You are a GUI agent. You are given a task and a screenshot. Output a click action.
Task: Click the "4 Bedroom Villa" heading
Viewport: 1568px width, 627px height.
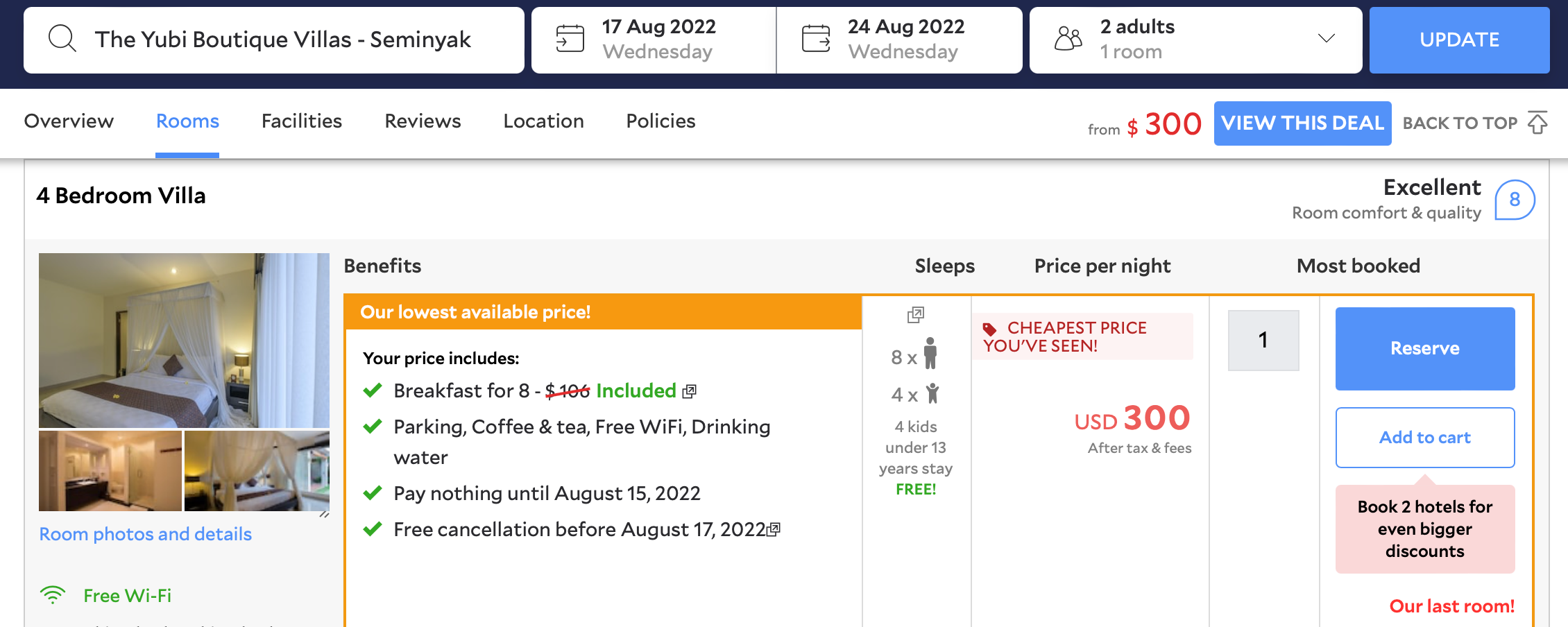coord(121,196)
